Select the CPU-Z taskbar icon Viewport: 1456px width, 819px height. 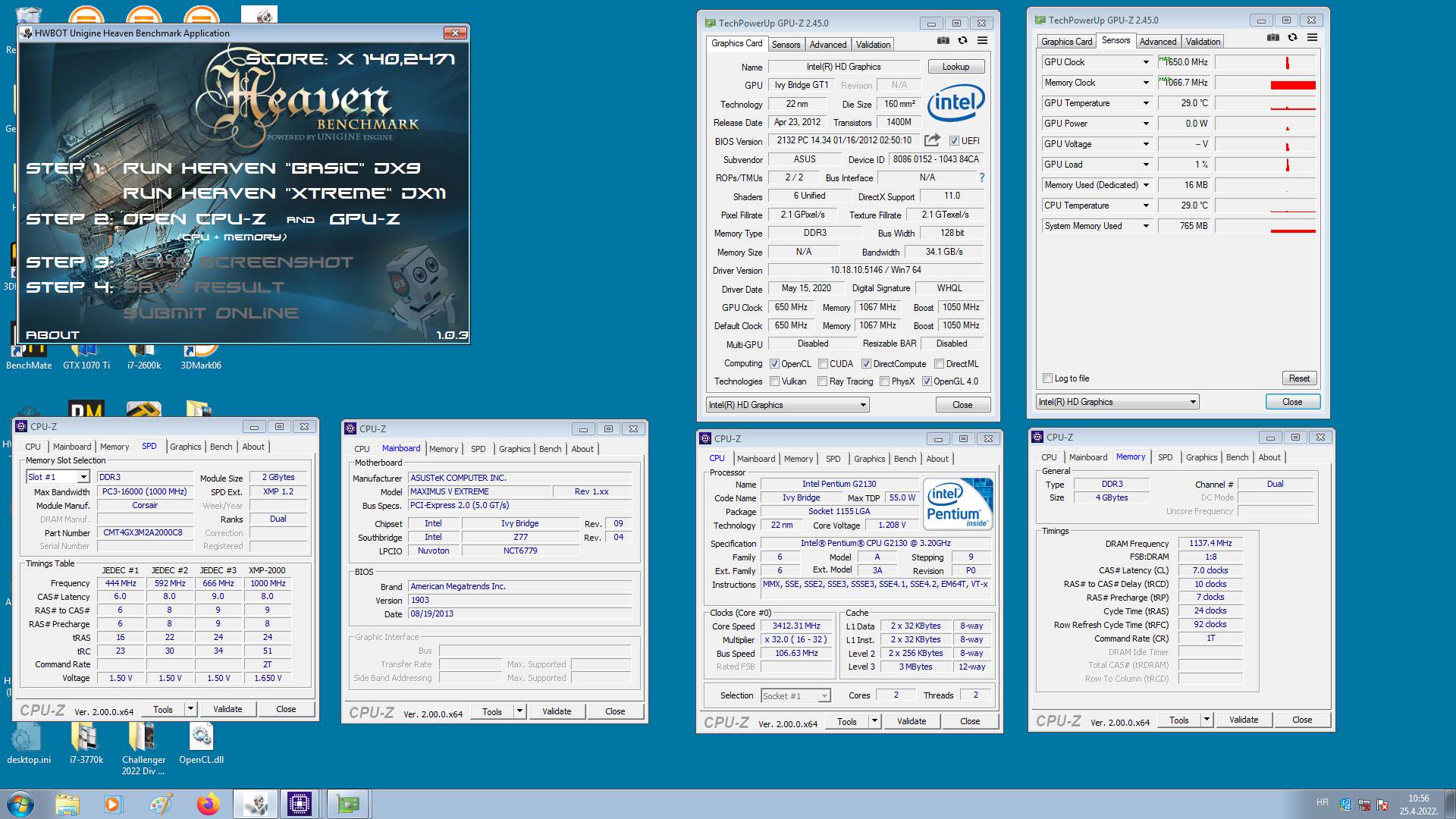point(300,804)
